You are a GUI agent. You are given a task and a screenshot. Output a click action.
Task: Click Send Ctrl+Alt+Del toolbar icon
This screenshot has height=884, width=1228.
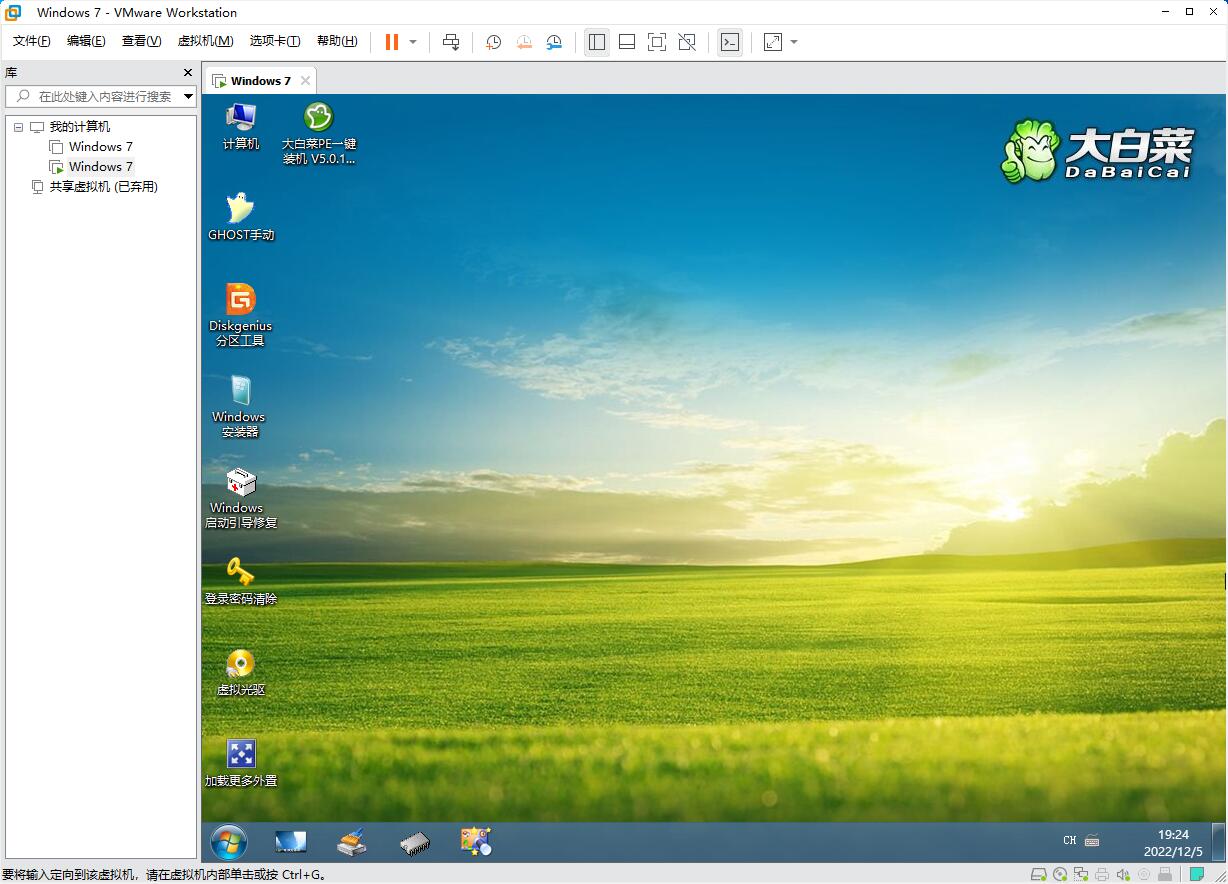click(x=451, y=42)
